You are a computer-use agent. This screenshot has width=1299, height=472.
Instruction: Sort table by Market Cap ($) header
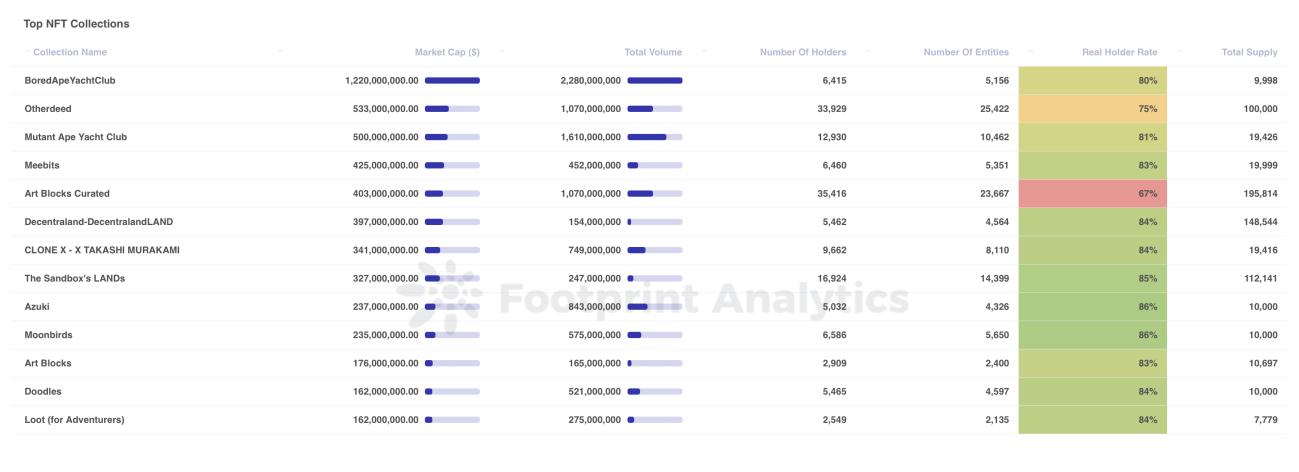click(x=446, y=52)
